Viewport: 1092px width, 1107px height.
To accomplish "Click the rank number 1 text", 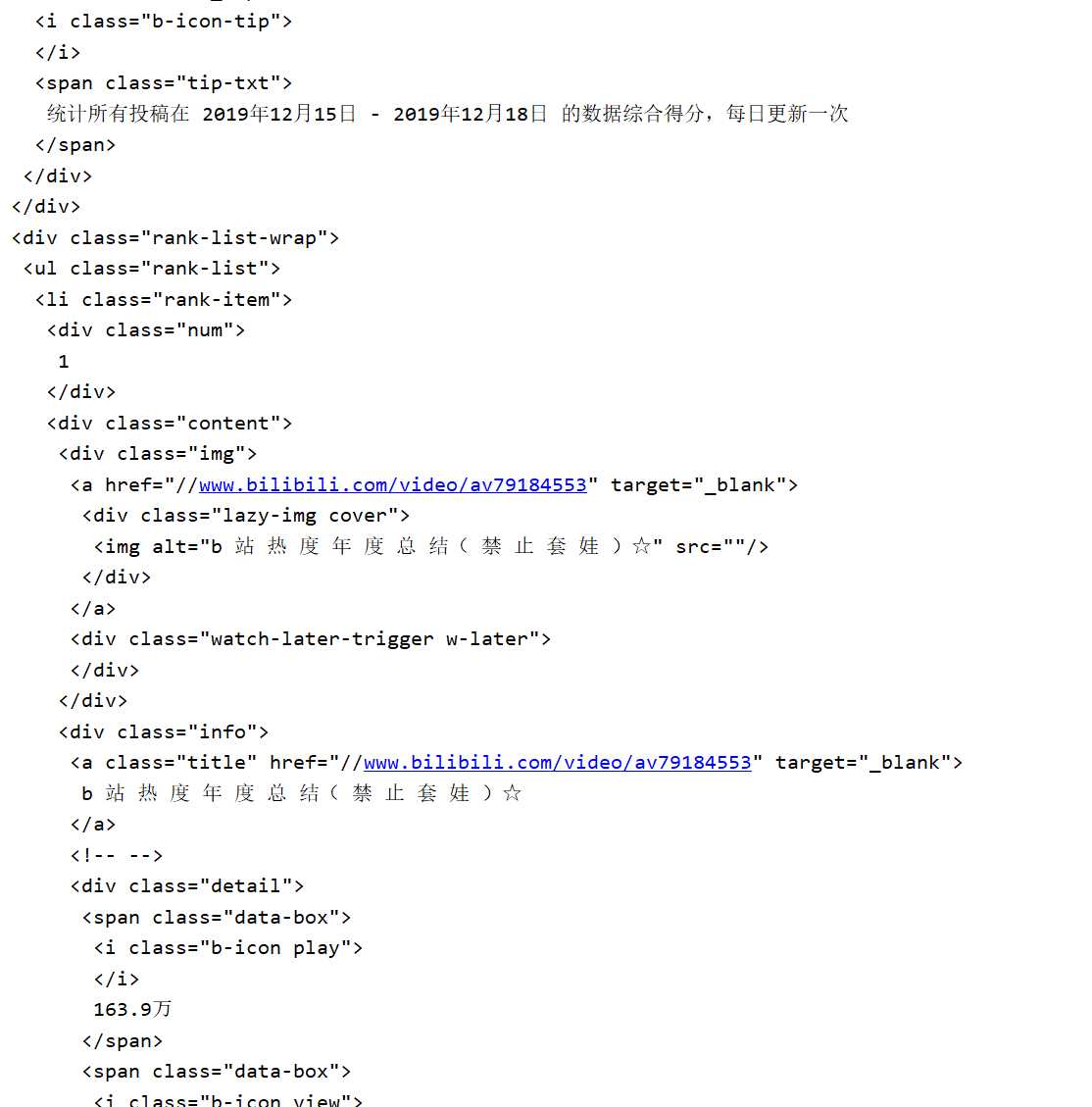I will 64,362.
